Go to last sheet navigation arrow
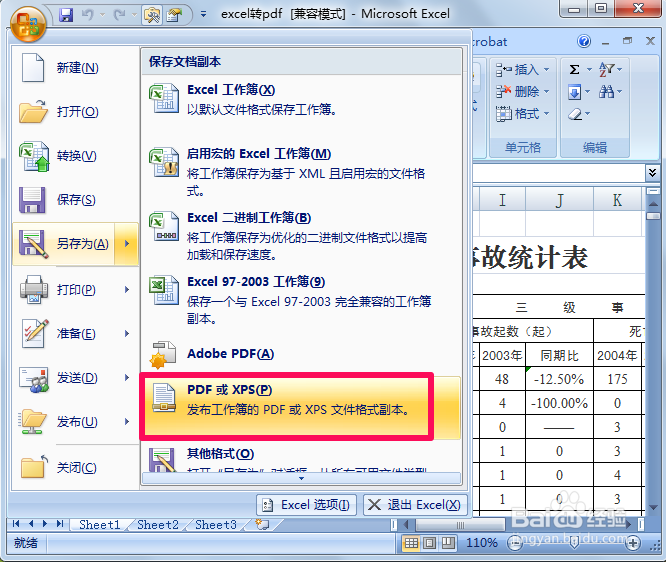Image resolution: width=666 pixels, height=562 pixels. (60, 524)
